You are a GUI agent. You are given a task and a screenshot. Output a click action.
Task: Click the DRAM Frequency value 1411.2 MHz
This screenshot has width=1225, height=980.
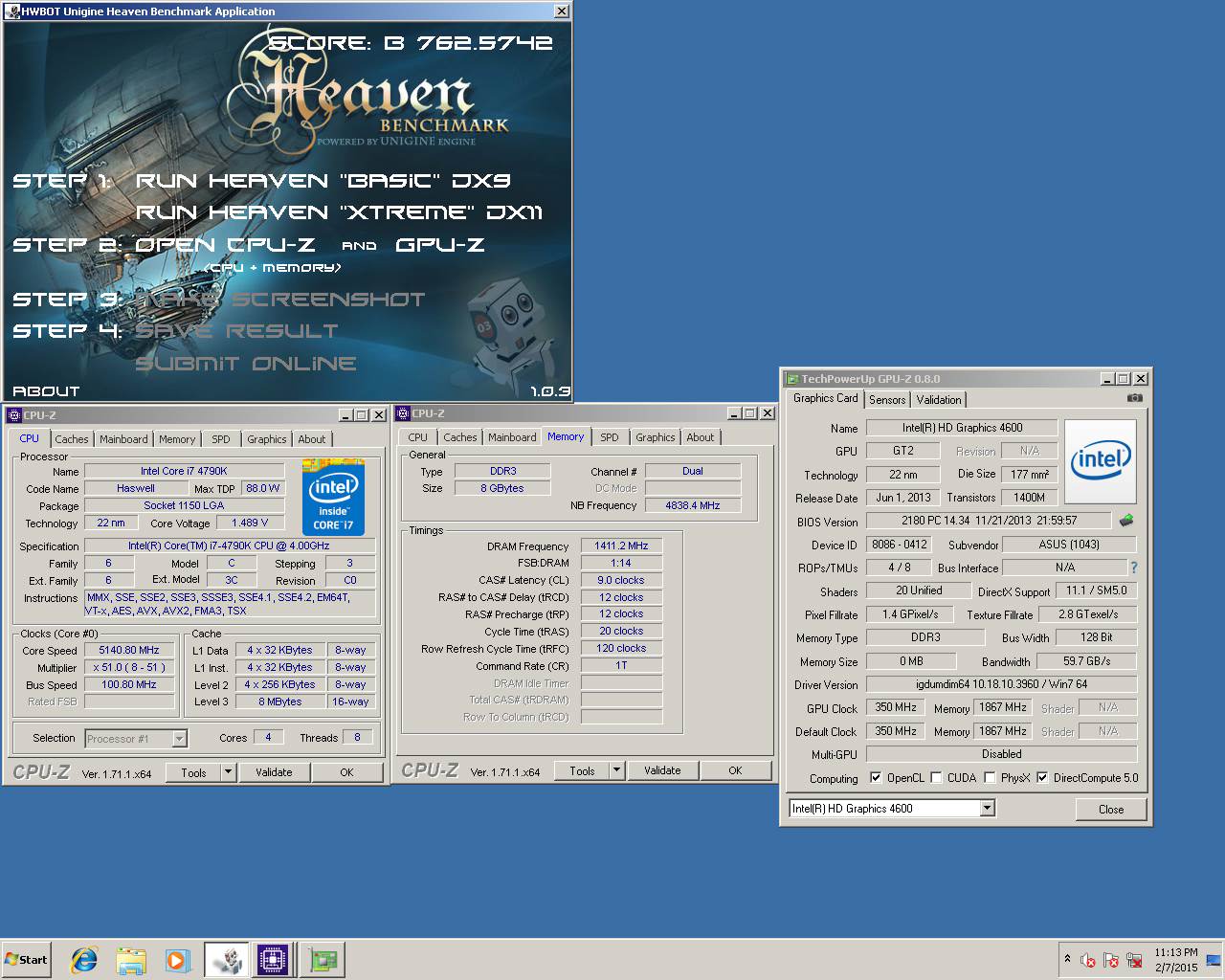(621, 546)
